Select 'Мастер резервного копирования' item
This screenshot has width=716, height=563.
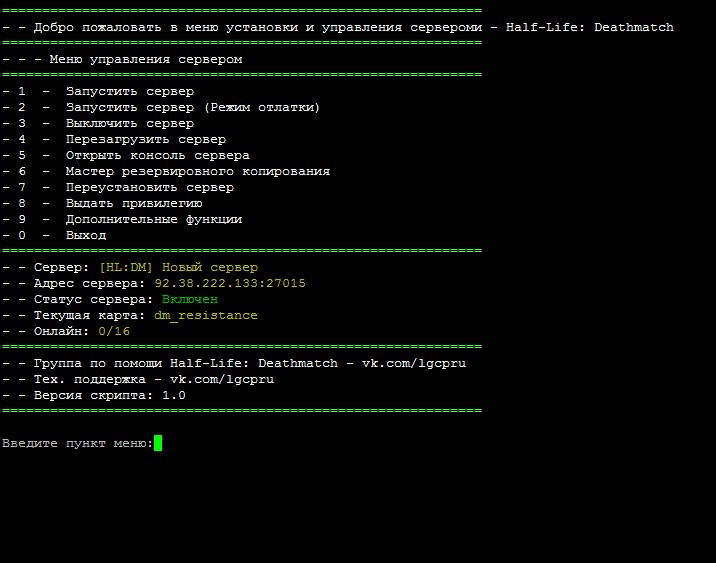pos(197,172)
